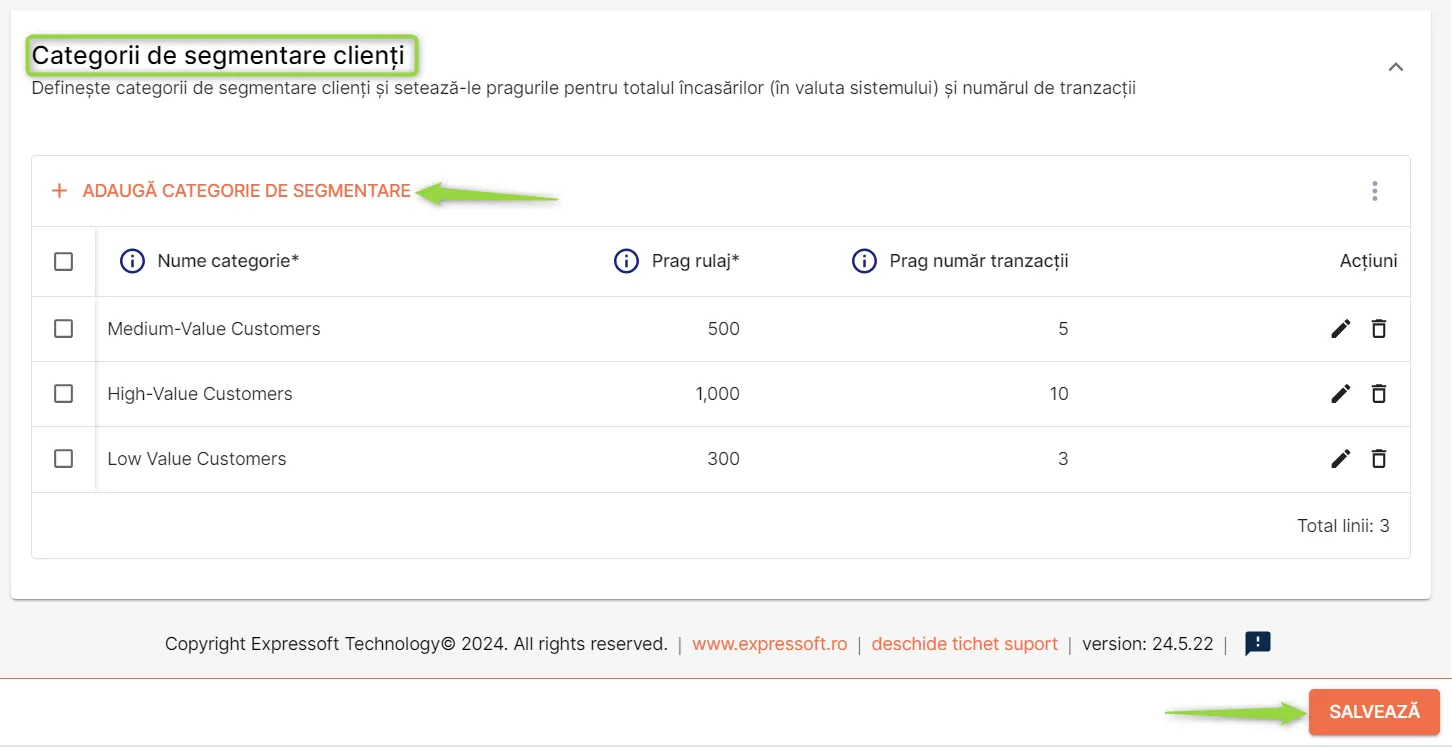Edit the Medium-Value Customers category

(x=1341, y=328)
